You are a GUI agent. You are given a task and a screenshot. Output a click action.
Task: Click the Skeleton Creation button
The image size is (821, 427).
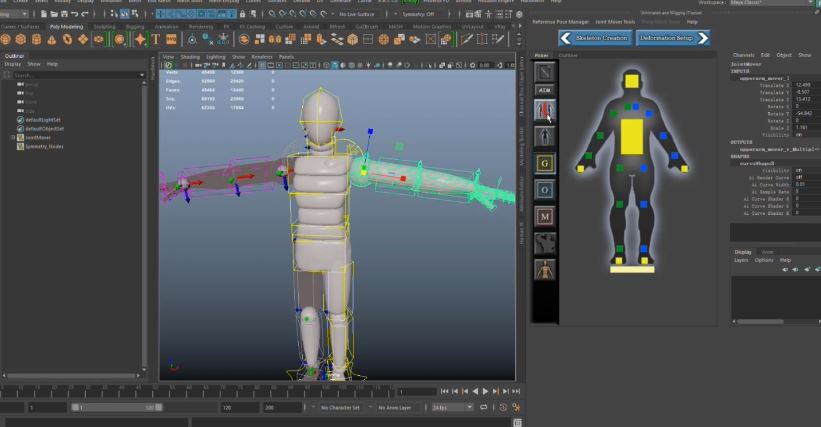[594, 38]
